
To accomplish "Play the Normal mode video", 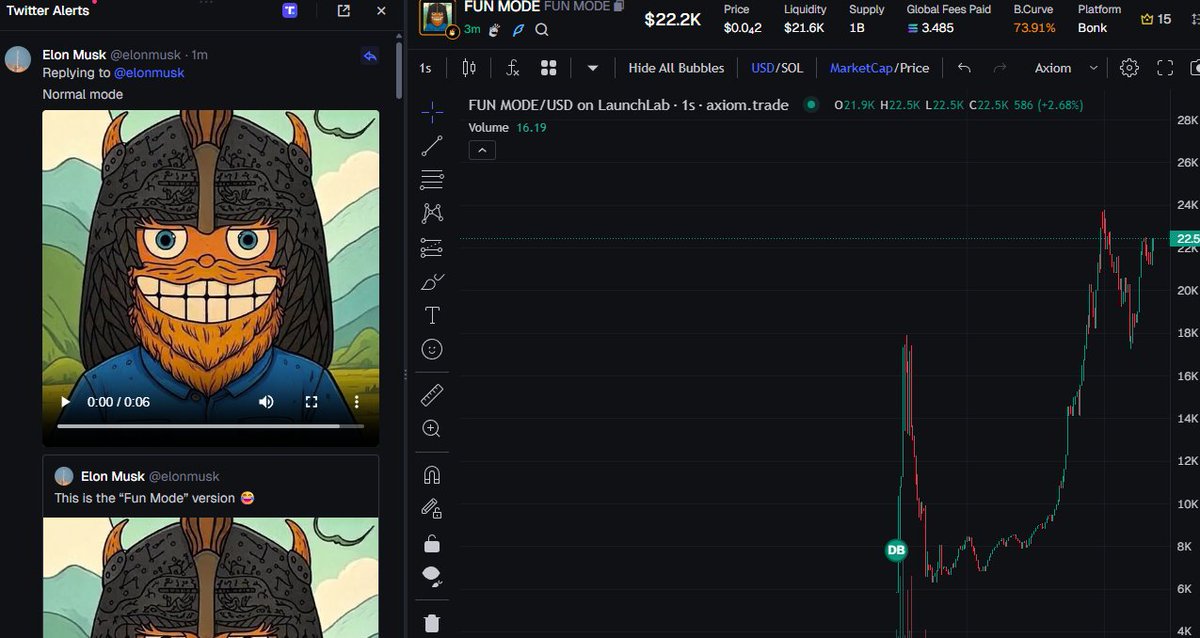I will pyautogui.click(x=65, y=402).
